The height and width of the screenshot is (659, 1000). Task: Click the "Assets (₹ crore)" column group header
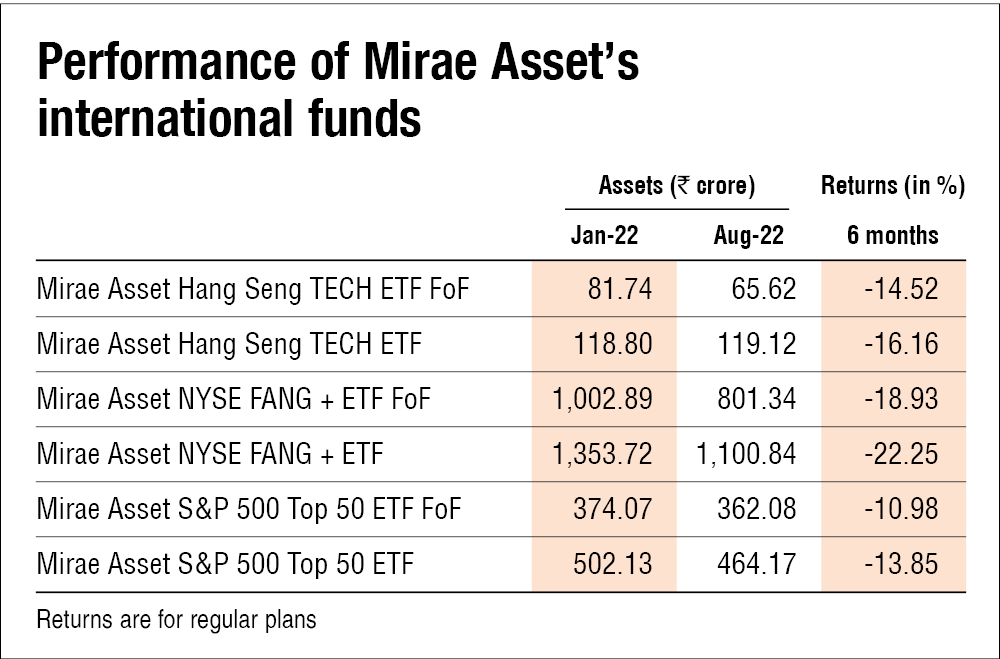(x=676, y=186)
